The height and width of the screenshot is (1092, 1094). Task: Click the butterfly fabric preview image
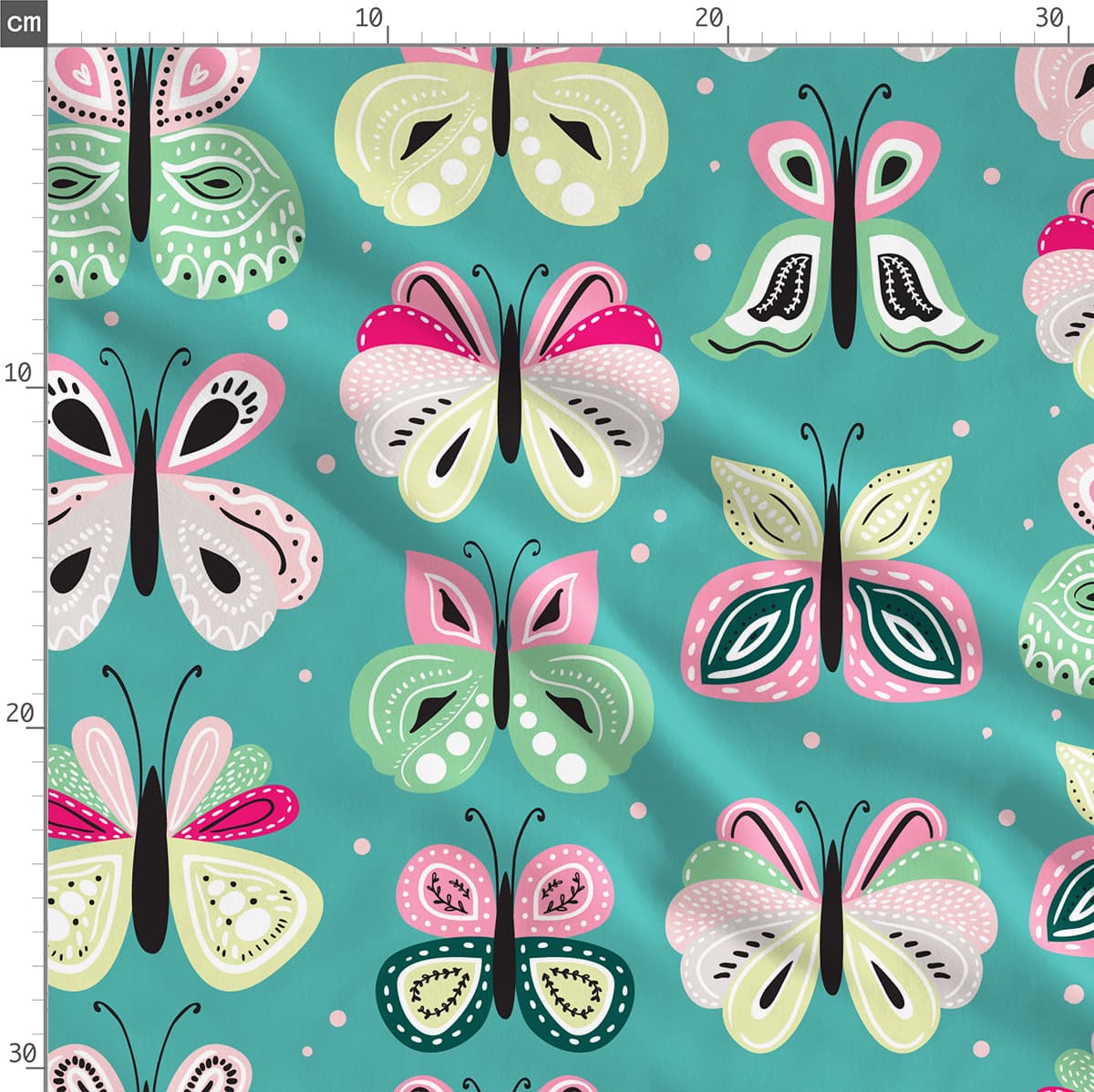tap(571, 569)
